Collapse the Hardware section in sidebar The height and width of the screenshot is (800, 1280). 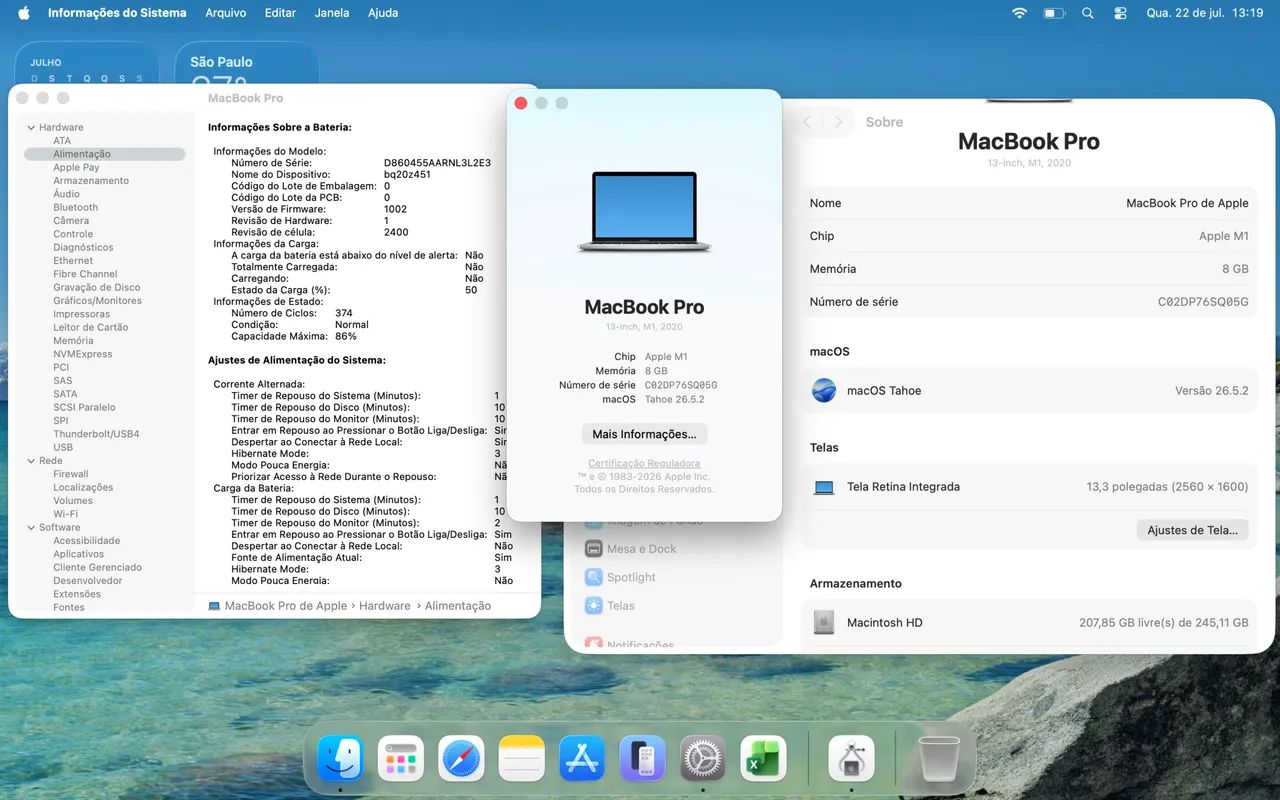[x=31, y=128]
